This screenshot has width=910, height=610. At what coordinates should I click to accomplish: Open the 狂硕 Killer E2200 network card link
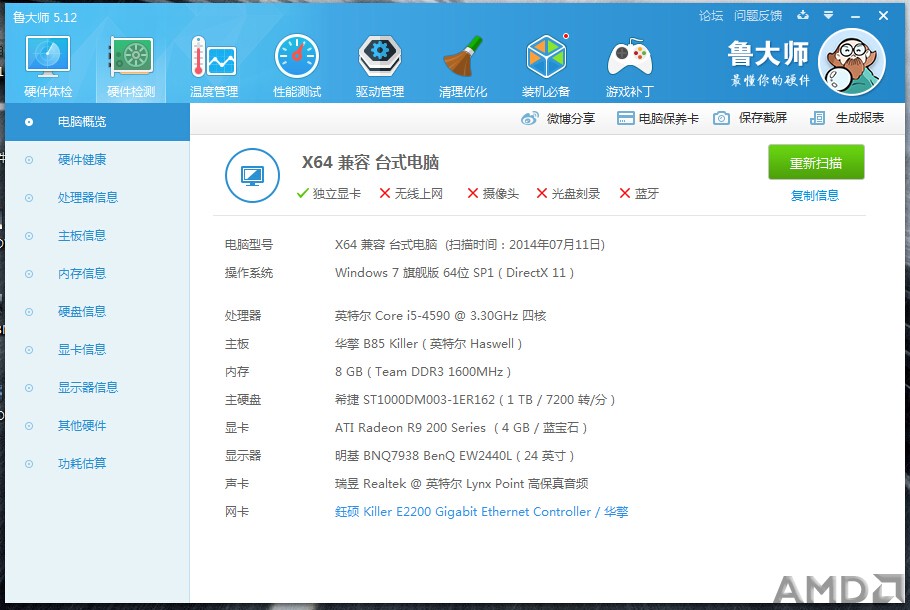click(x=481, y=512)
